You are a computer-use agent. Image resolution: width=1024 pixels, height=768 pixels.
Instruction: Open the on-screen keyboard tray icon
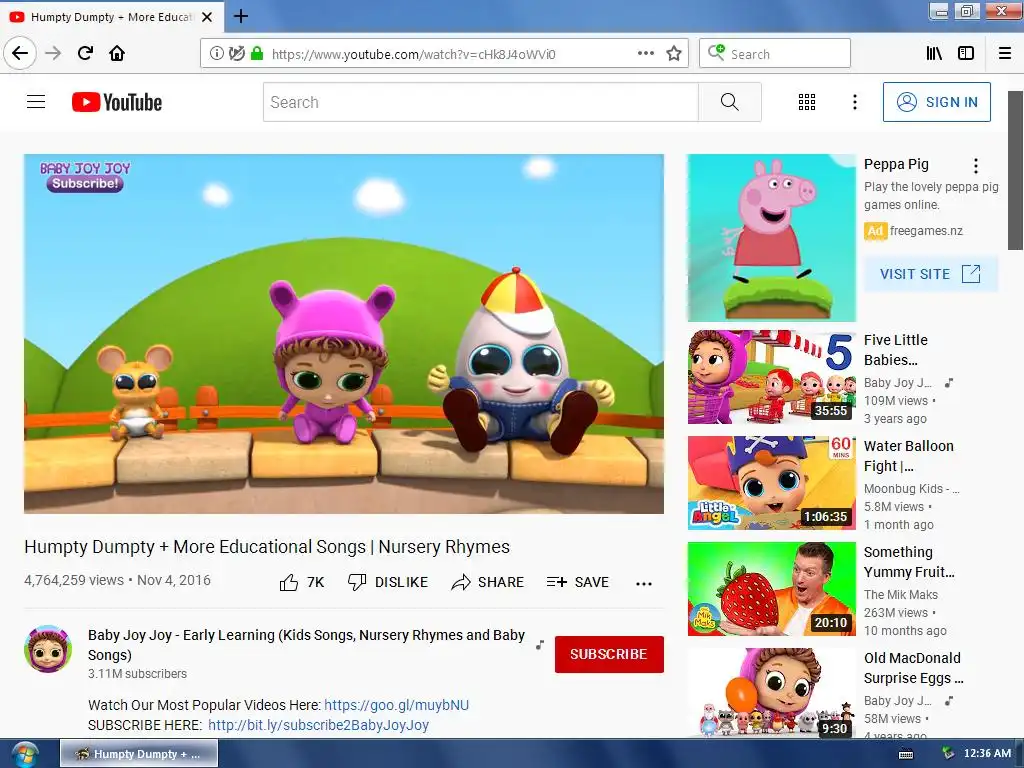click(906, 754)
